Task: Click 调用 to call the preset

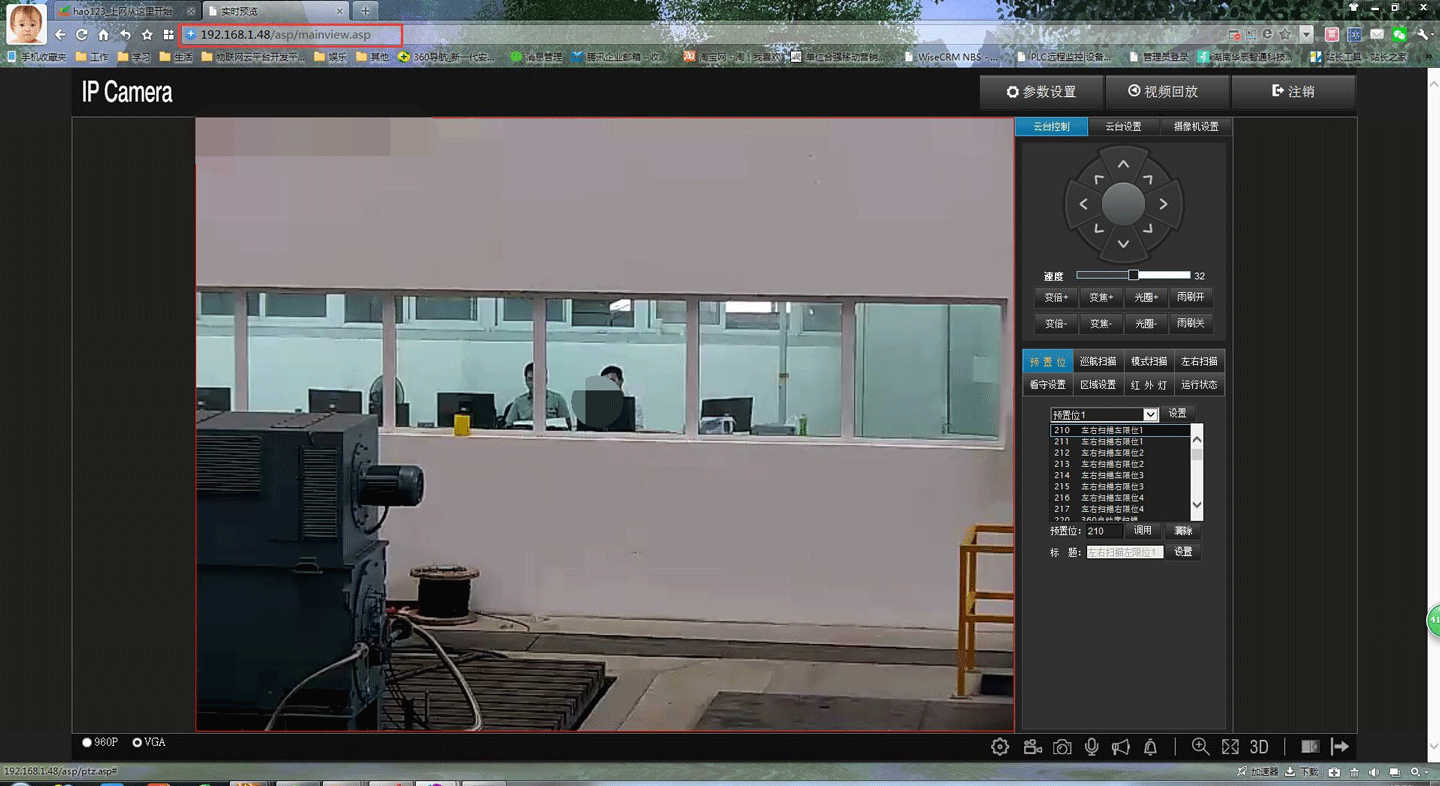Action: coord(1143,531)
